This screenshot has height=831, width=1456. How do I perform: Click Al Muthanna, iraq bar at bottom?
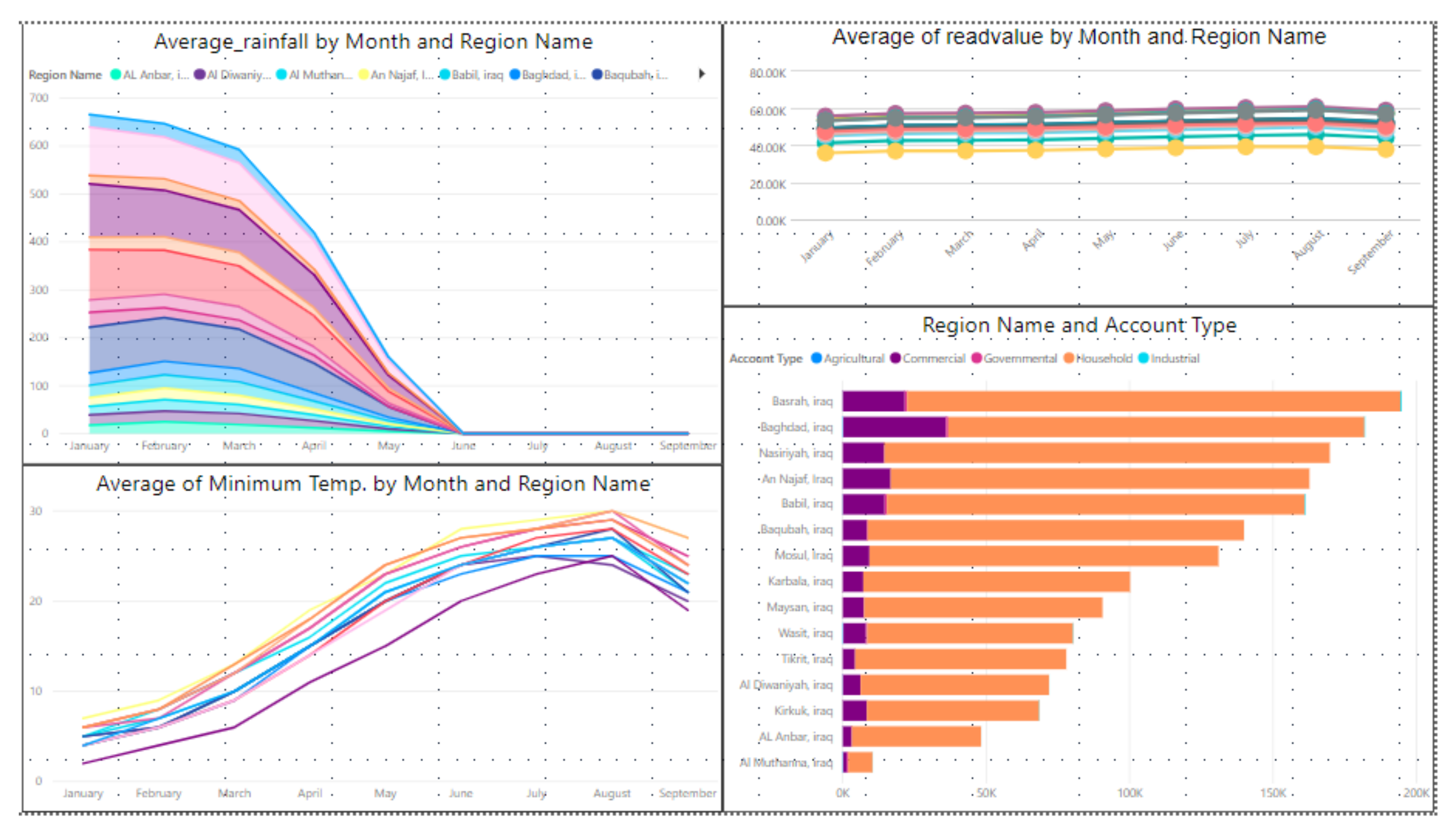tap(860, 763)
